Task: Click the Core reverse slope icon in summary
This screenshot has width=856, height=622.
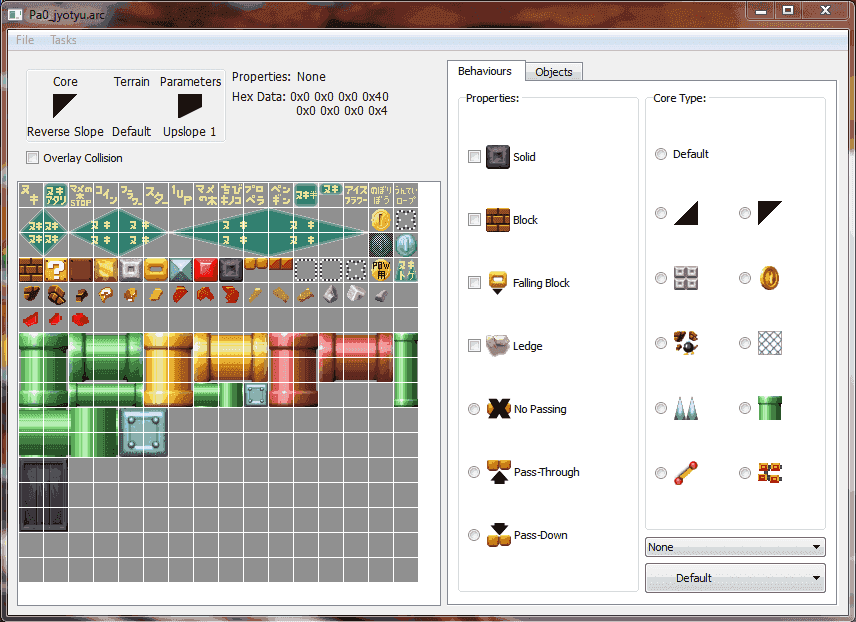Action: point(64,105)
